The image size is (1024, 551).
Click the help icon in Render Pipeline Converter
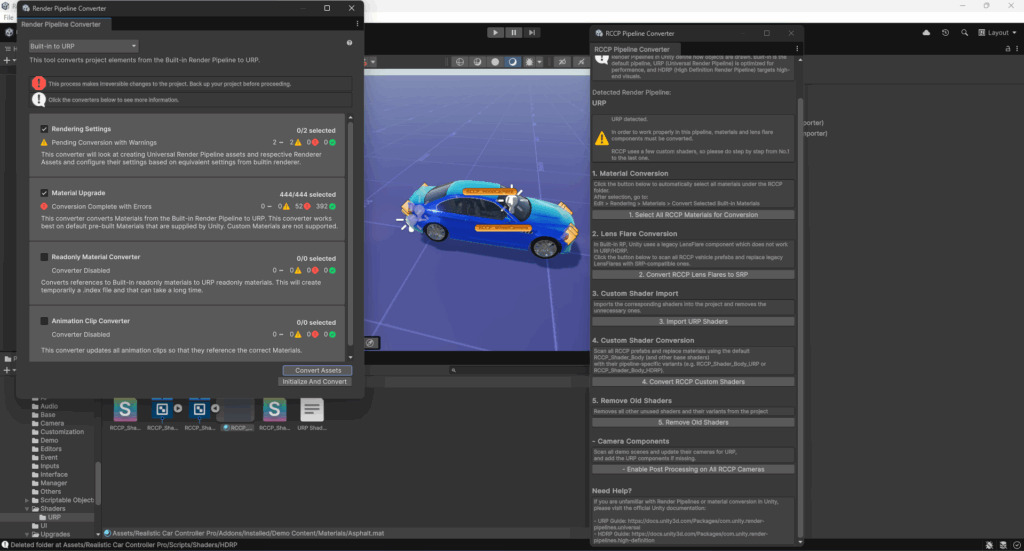coord(349,44)
